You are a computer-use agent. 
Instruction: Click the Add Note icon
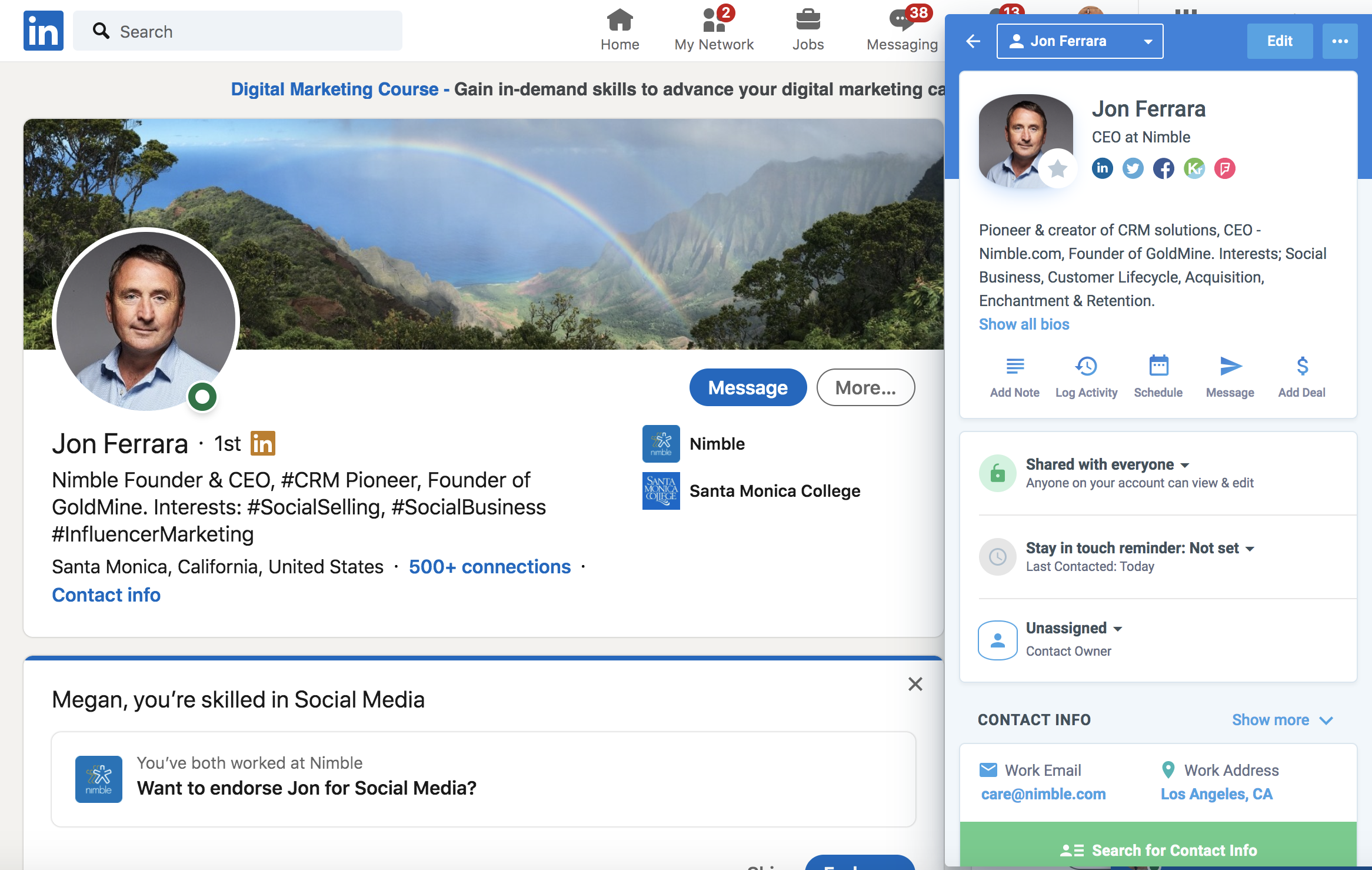tap(1014, 367)
